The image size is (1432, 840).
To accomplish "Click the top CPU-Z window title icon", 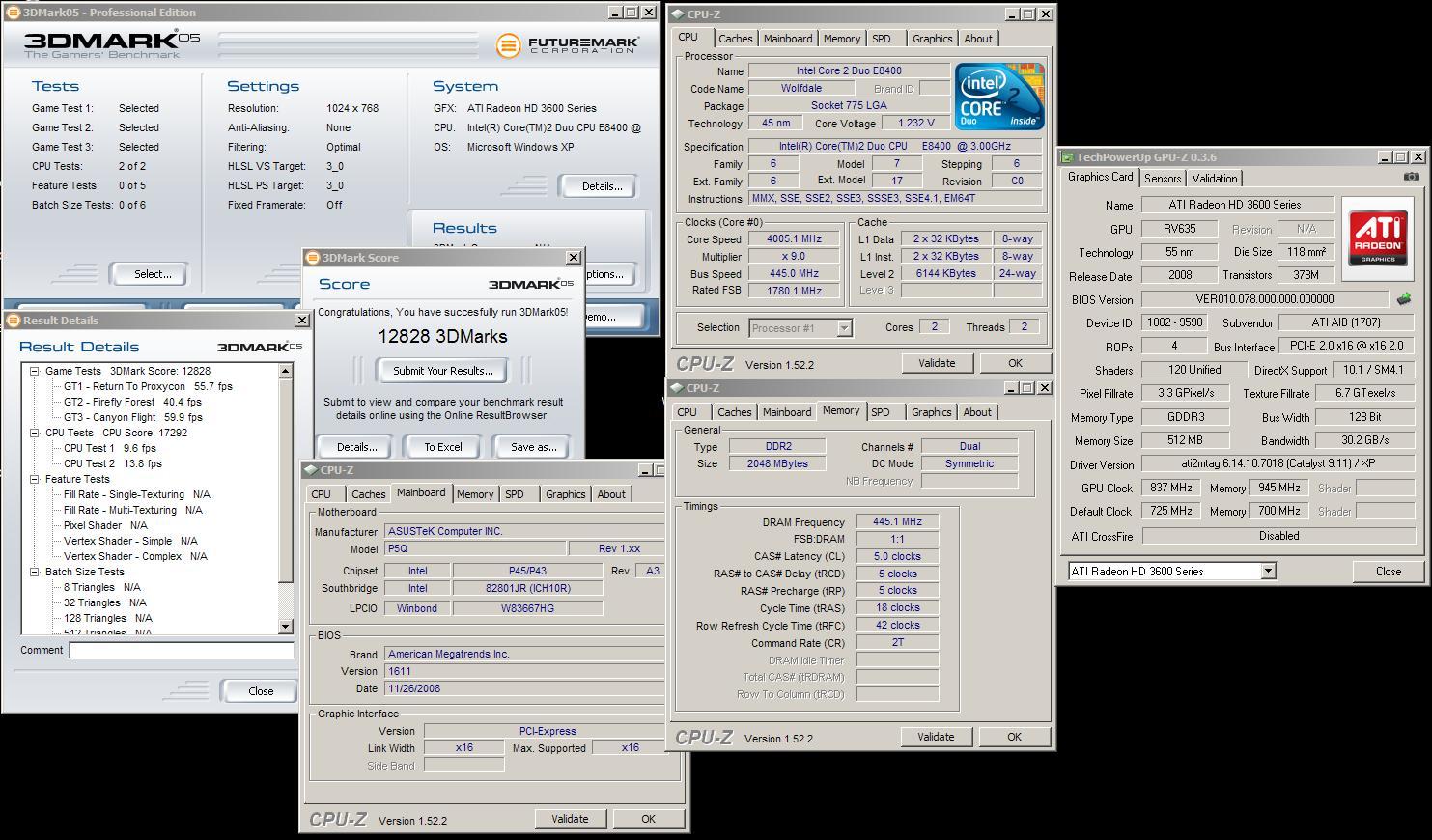I will [678, 14].
